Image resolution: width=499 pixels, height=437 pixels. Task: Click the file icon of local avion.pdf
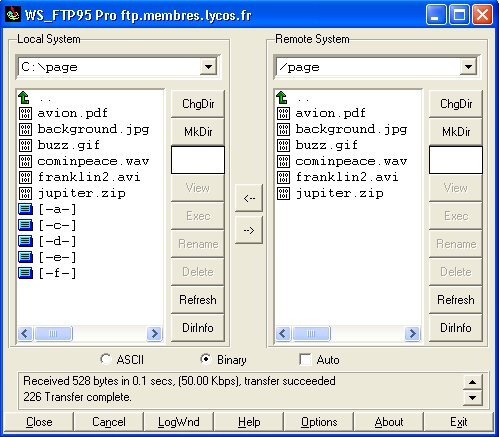click(x=25, y=113)
